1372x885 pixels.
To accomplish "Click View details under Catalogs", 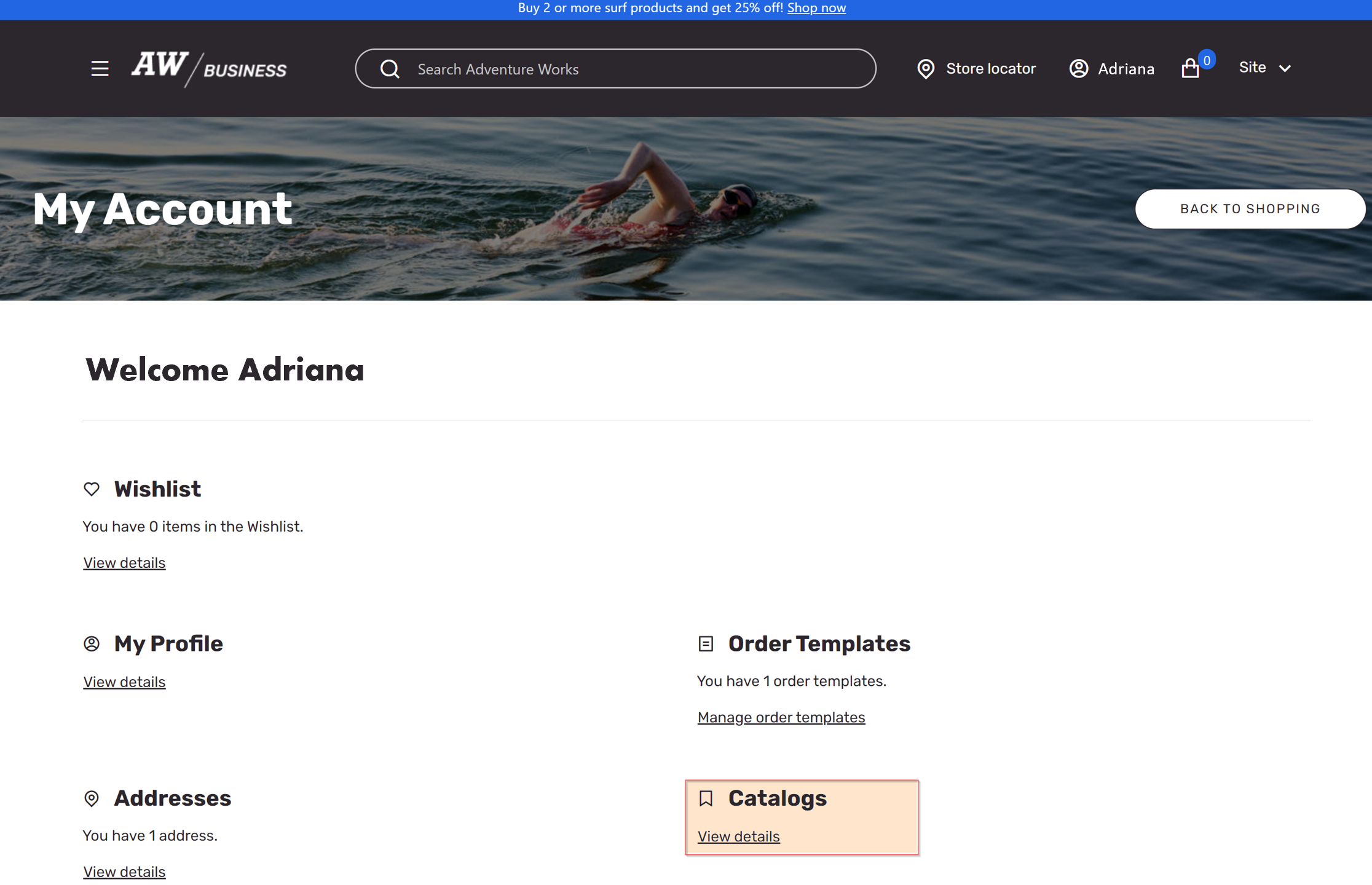I will point(738,836).
